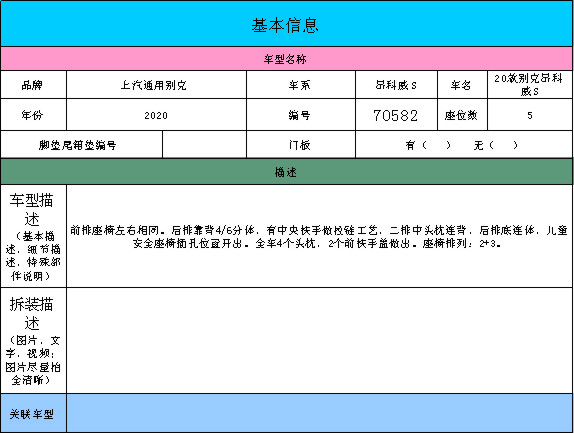Select the 20款别克昂科威S name cell

point(530,85)
